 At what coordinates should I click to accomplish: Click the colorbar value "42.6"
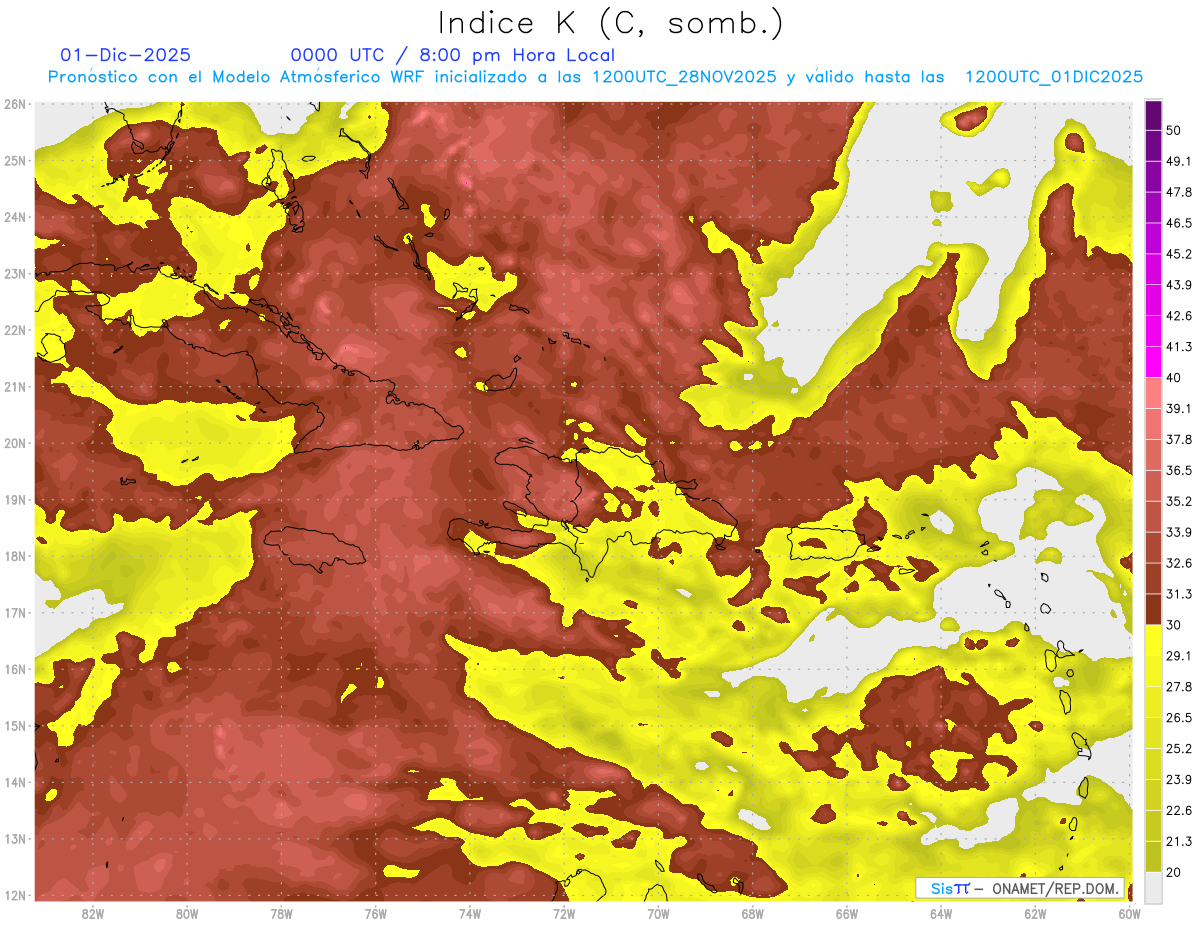1179,316
